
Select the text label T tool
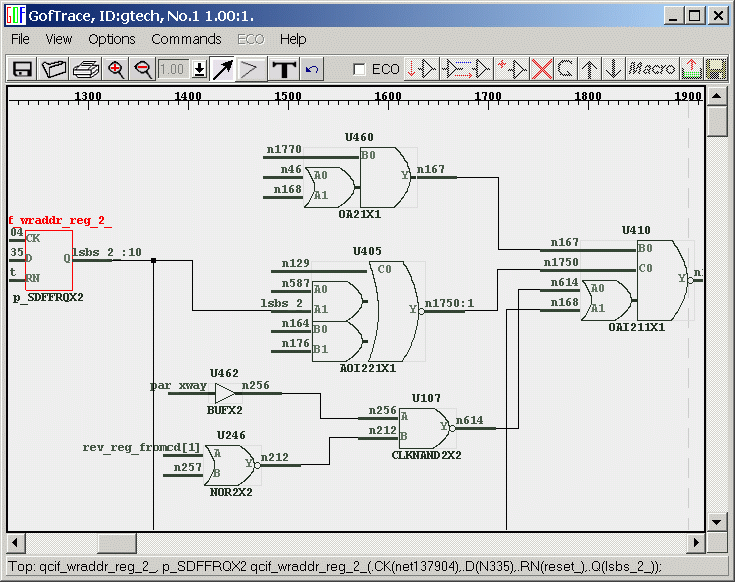point(284,69)
